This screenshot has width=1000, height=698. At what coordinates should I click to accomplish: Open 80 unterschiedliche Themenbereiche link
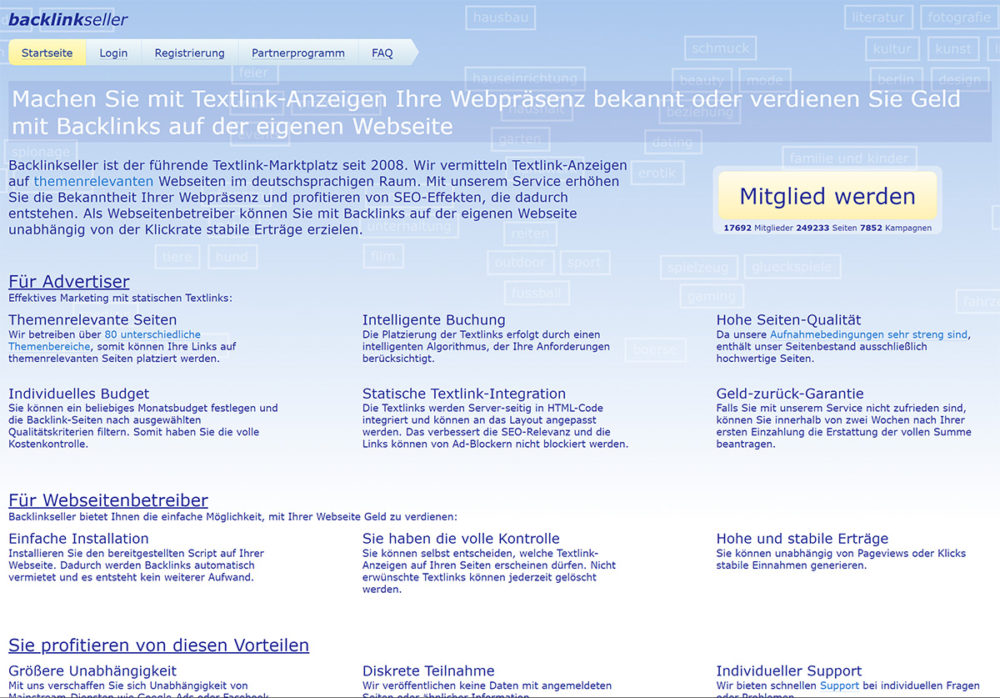click(104, 340)
